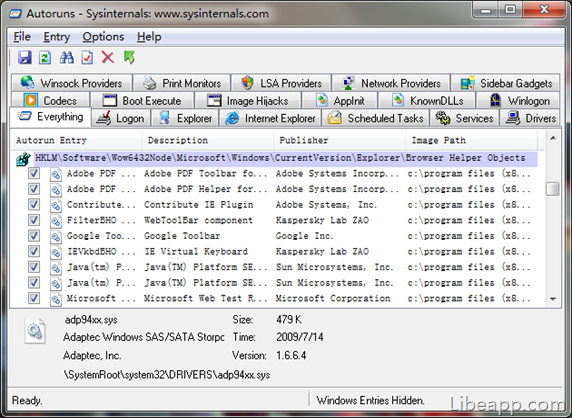Screen dimensions: 572x418
Task: Select the HKLM Browser Helper Objects registry row
Action: point(286,158)
